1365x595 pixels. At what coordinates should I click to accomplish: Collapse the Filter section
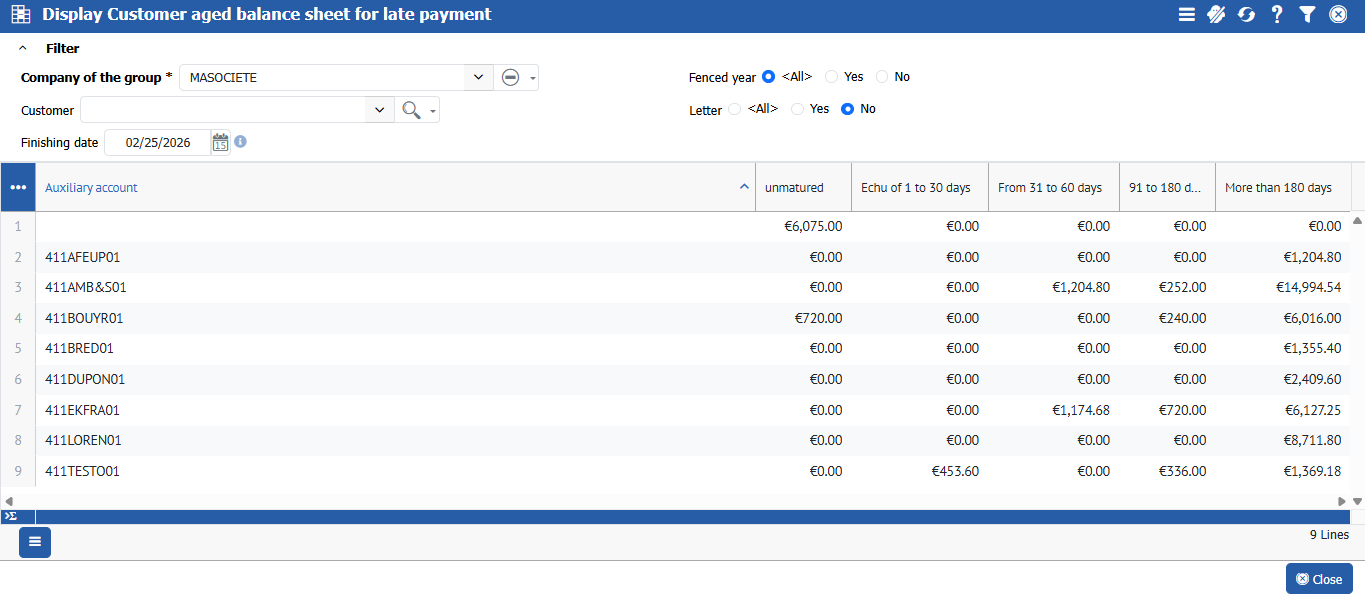point(23,48)
